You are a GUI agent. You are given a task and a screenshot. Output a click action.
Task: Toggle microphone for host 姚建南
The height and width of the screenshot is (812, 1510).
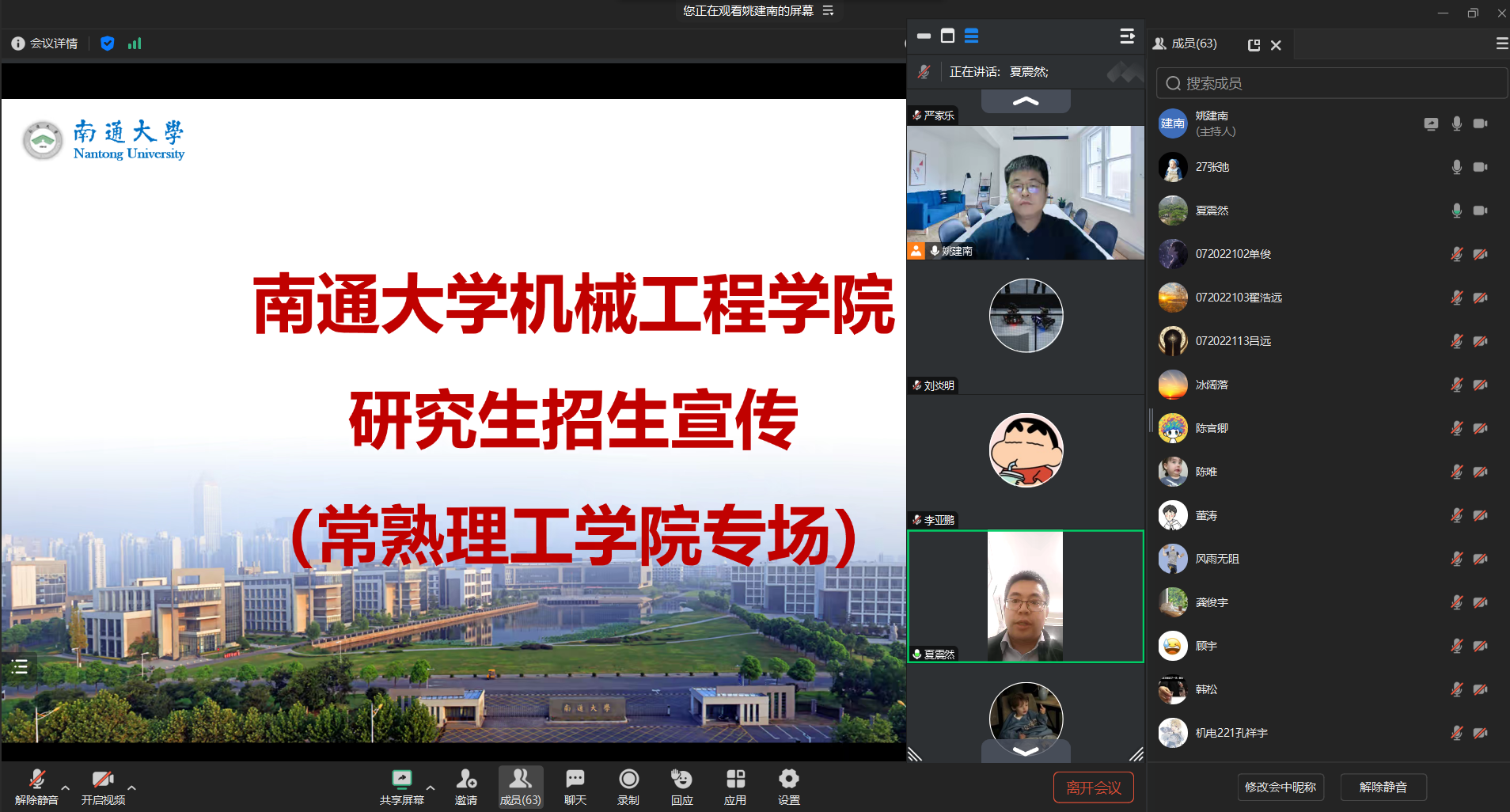click(x=1456, y=123)
